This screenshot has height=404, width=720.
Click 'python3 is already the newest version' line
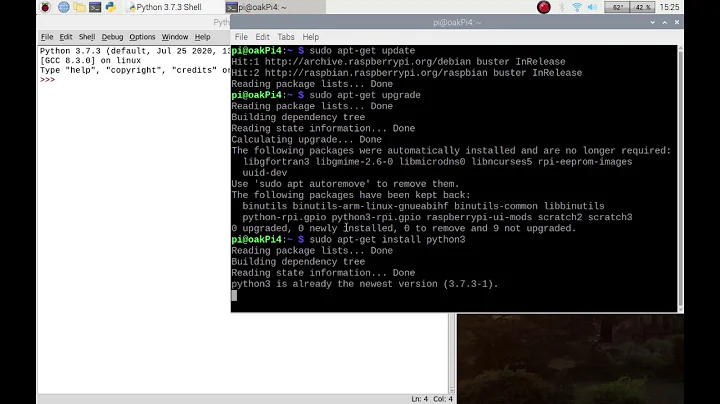[365, 284]
